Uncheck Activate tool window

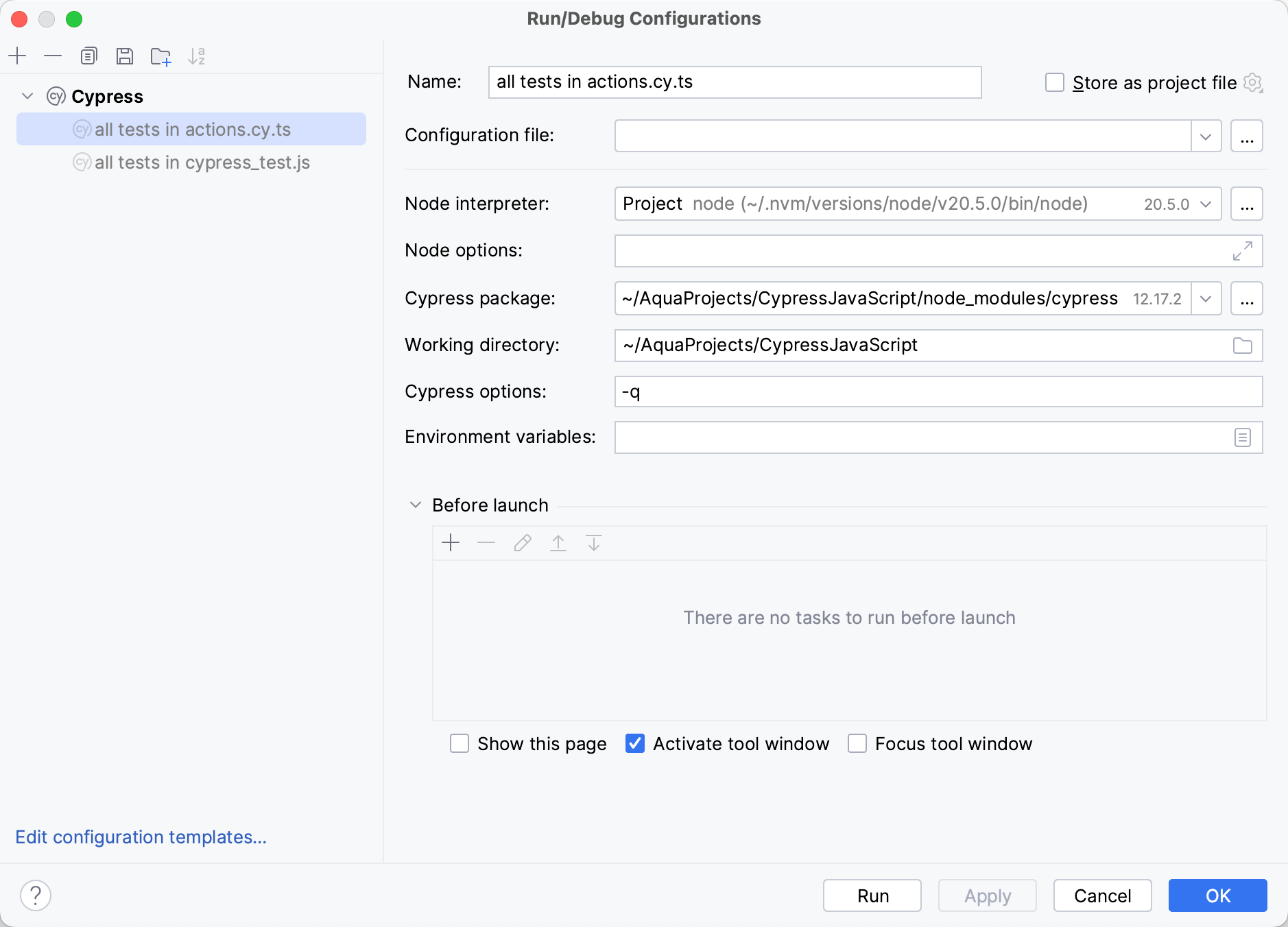point(635,743)
